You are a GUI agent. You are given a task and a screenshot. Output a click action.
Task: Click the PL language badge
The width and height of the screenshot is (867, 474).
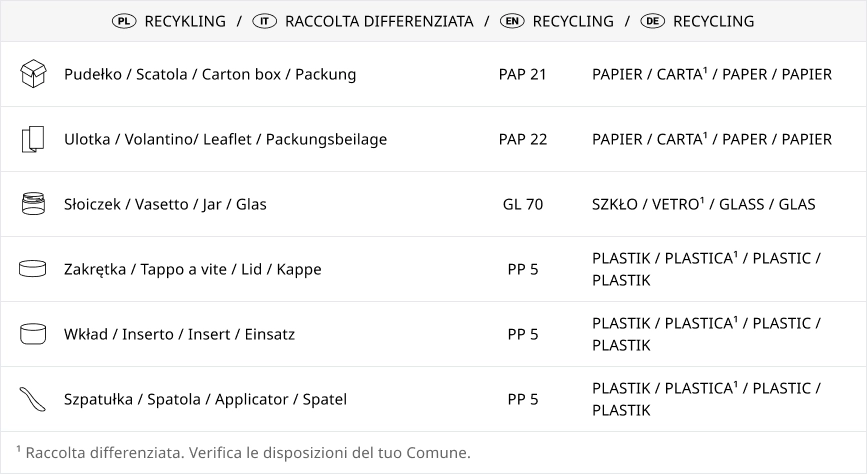click(x=124, y=21)
